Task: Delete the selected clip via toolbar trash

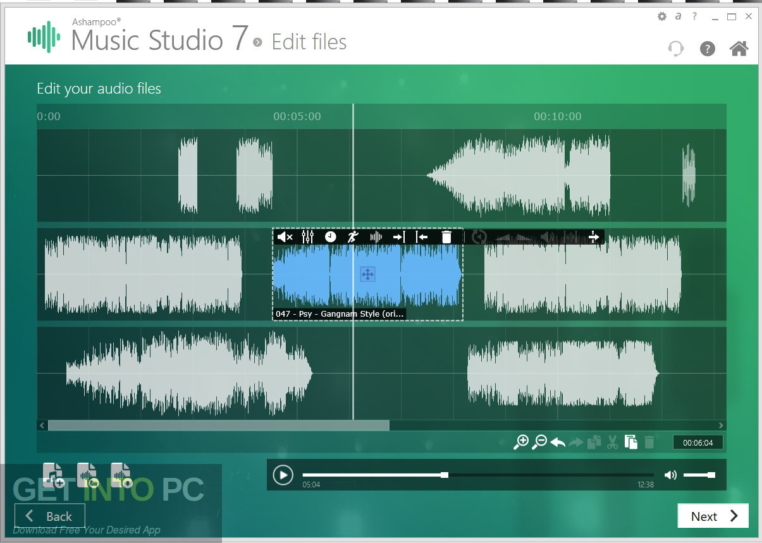Action: pyautogui.click(x=446, y=237)
